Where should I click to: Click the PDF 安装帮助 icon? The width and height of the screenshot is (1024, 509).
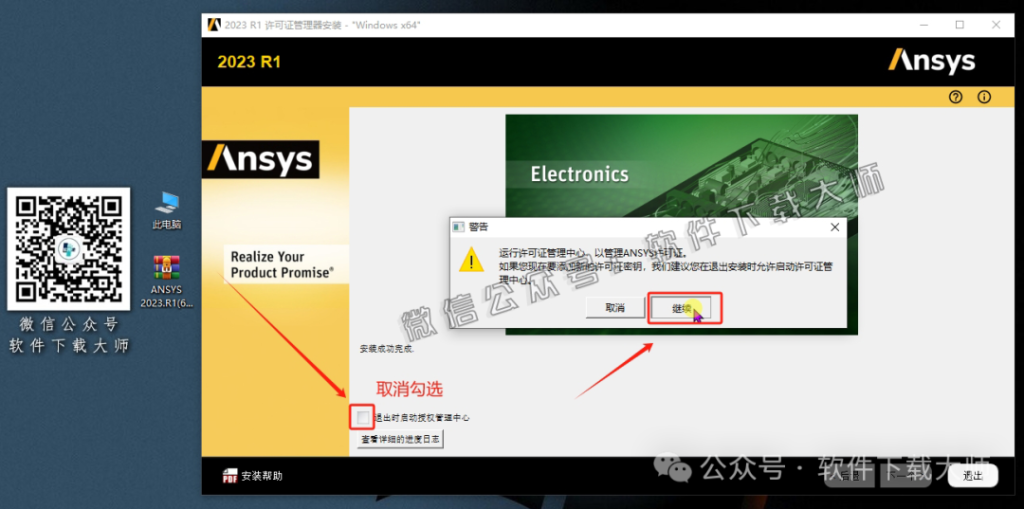[x=229, y=476]
